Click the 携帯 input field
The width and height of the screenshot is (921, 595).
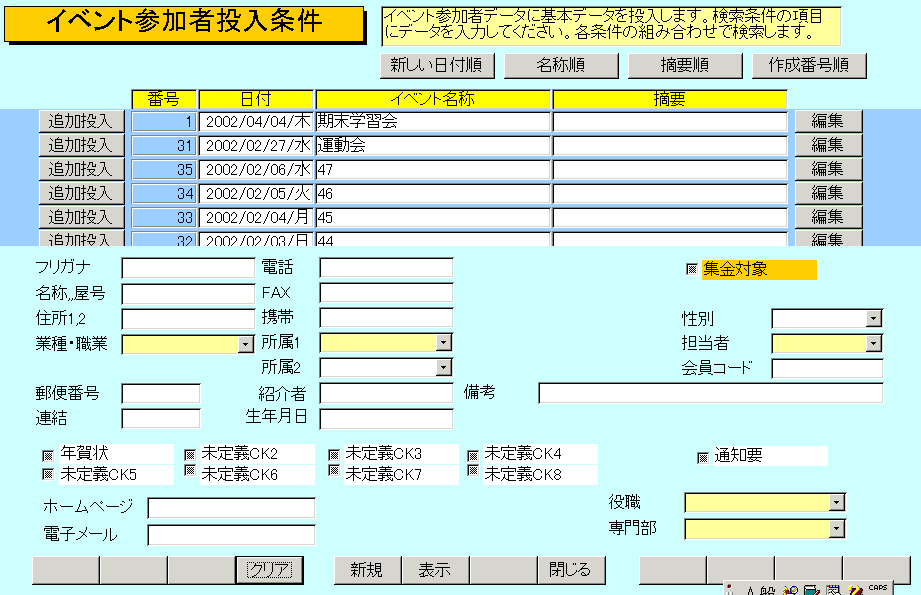click(x=386, y=318)
